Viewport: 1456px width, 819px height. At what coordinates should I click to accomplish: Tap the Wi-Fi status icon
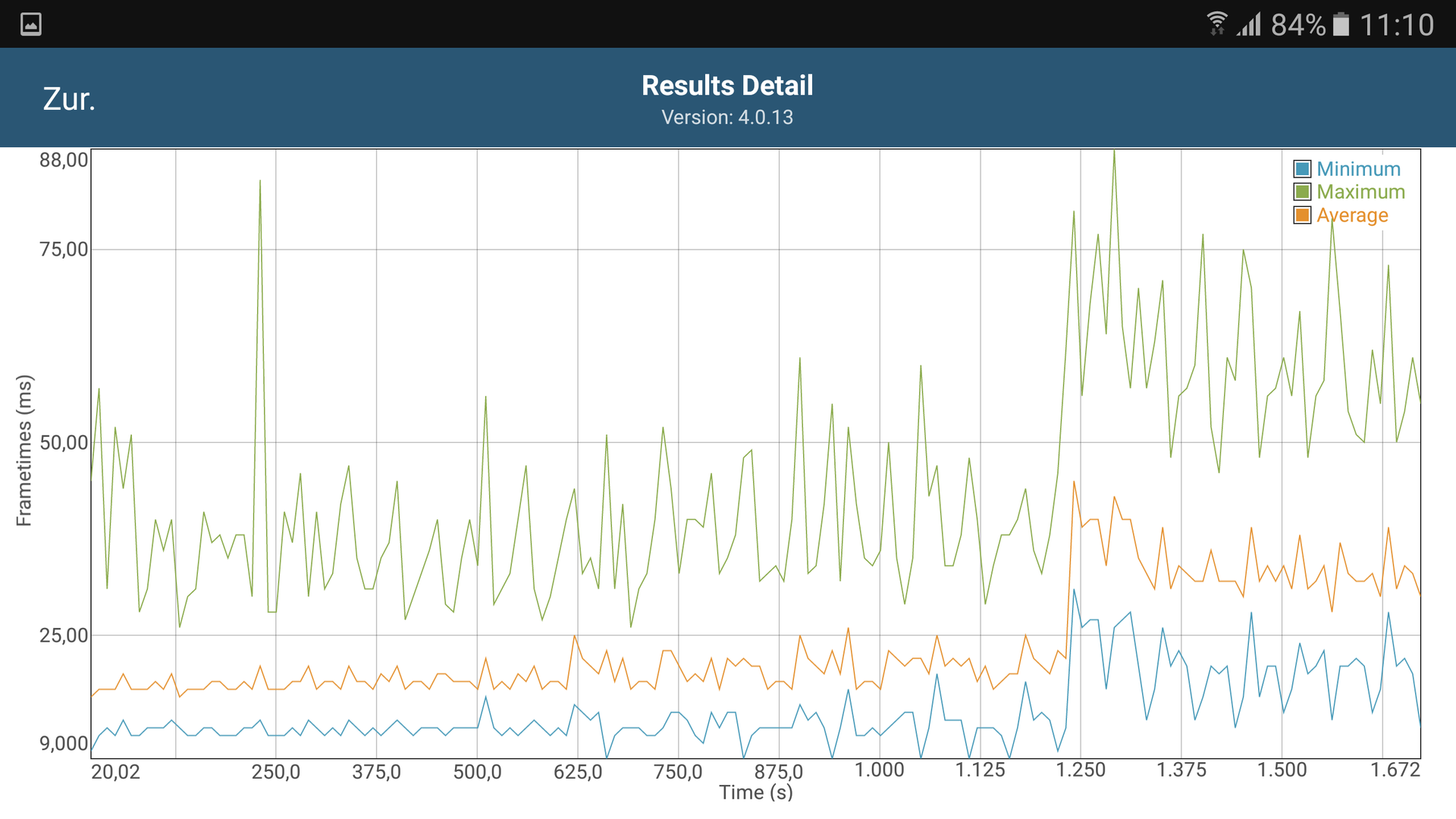(x=1216, y=24)
